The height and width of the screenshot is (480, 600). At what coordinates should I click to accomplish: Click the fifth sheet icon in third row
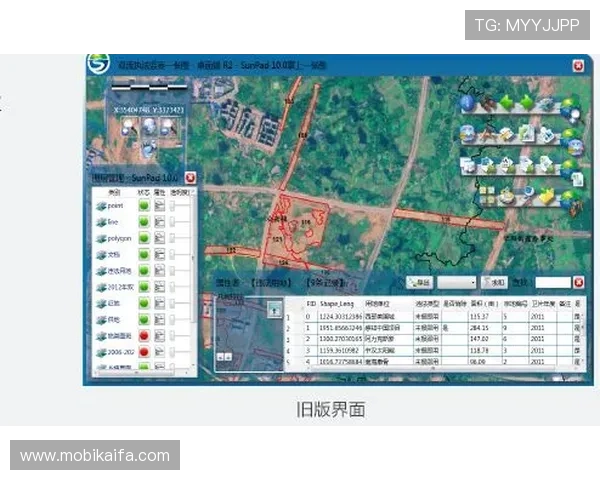point(547,165)
